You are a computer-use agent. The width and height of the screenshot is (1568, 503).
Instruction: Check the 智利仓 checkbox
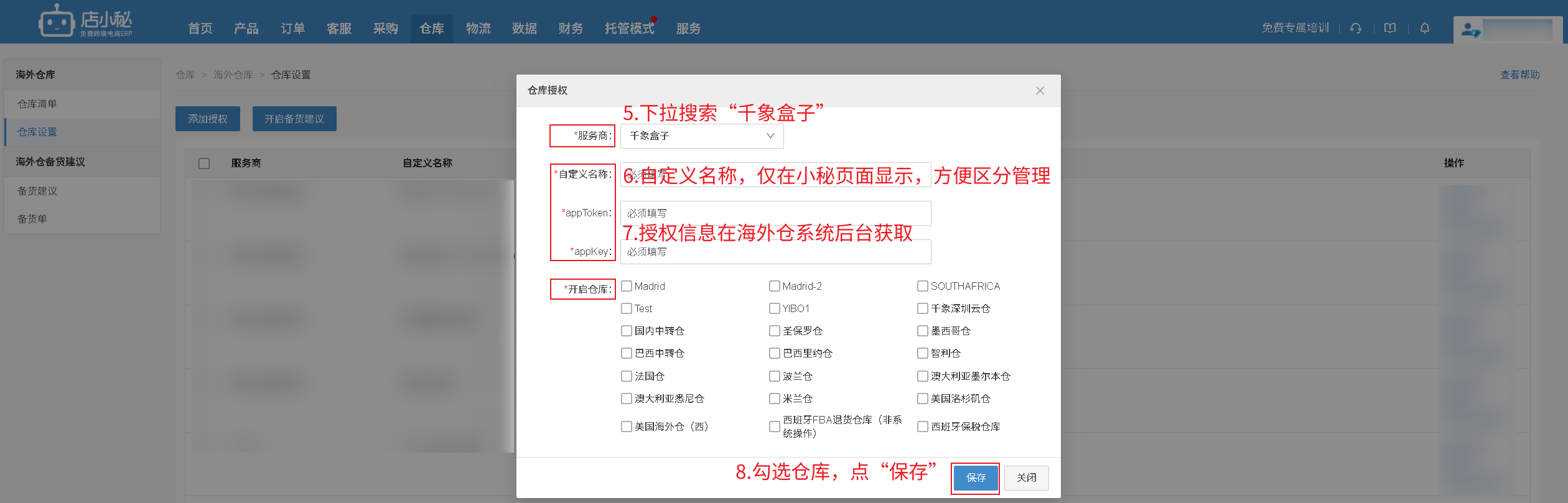click(x=923, y=353)
